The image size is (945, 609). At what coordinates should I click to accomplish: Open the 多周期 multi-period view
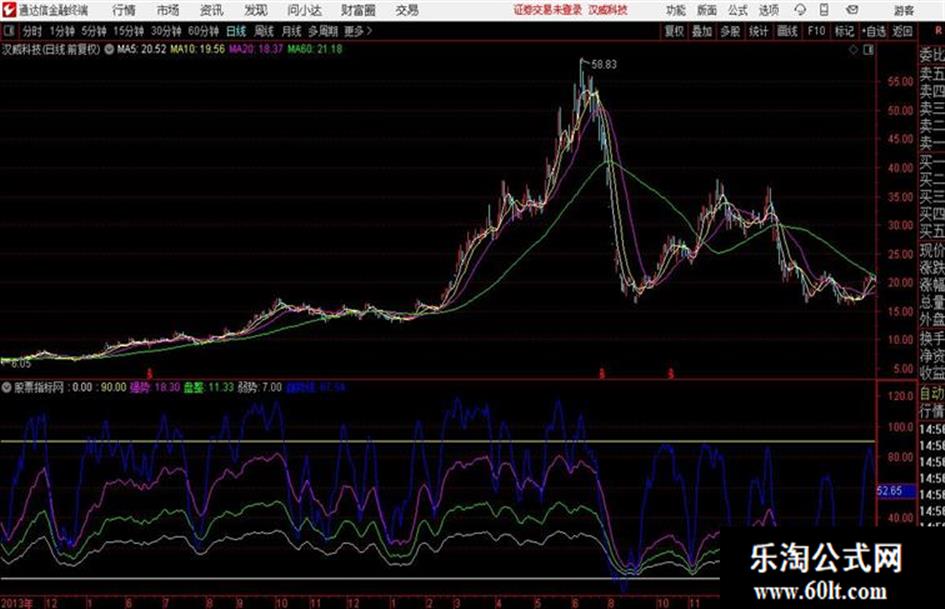[x=323, y=31]
